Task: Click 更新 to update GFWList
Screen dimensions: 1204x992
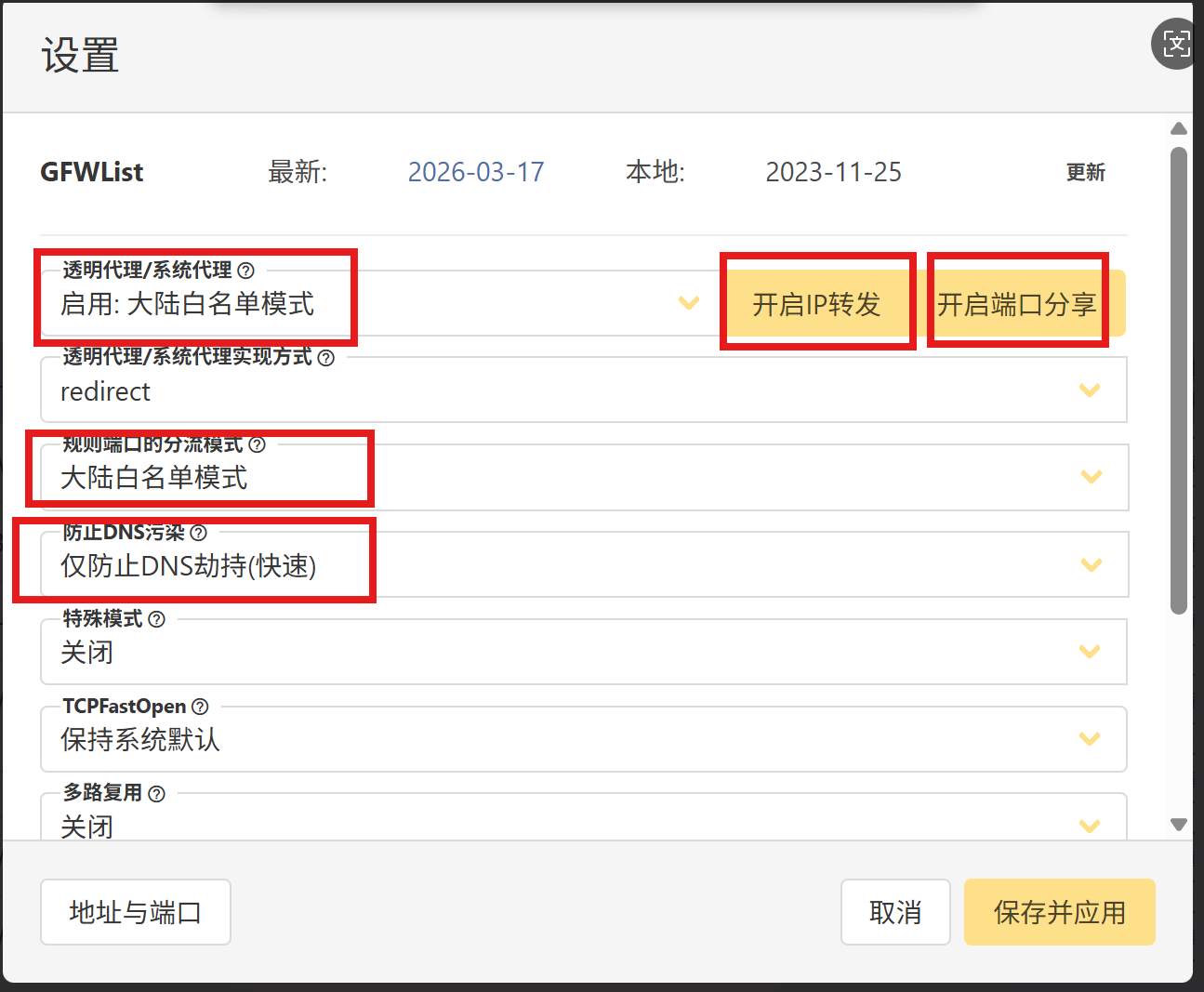Action: click(x=1085, y=172)
